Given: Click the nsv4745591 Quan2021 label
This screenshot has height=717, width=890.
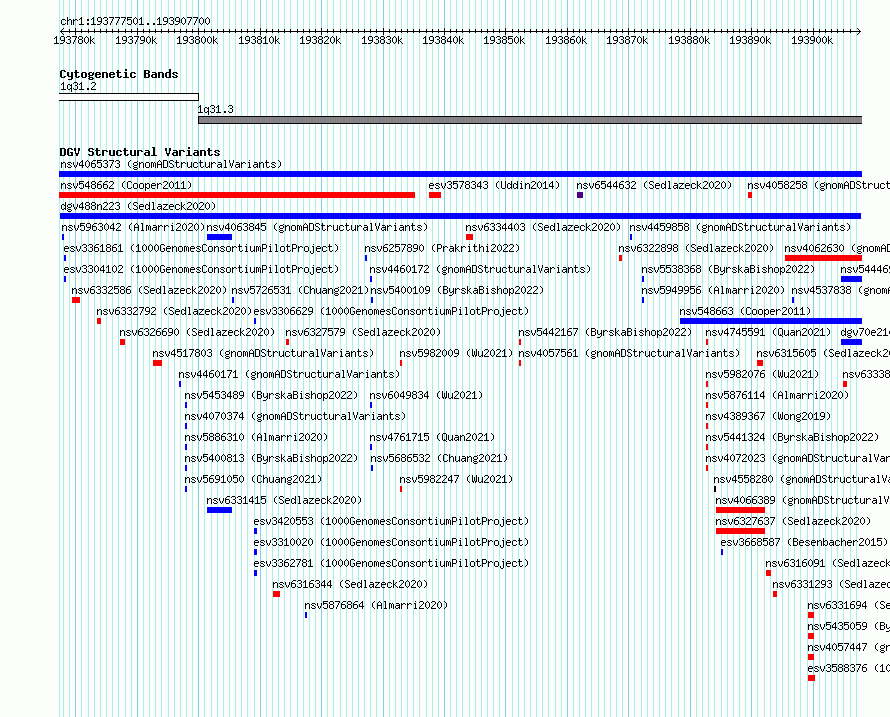Looking at the screenshot, I should (768, 332).
